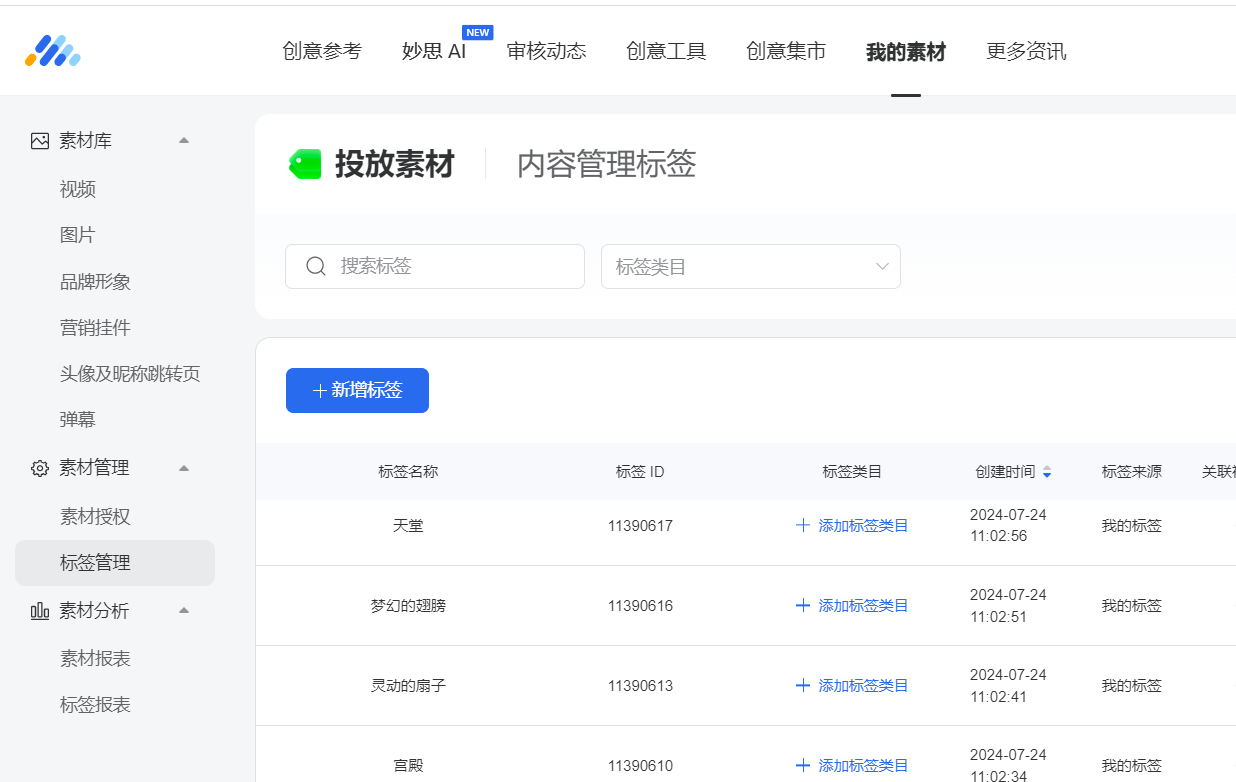The height and width of the screenshot is (782, 1236).
Task: Open 标签报表 in the sidebar
Action: point(95,705)
